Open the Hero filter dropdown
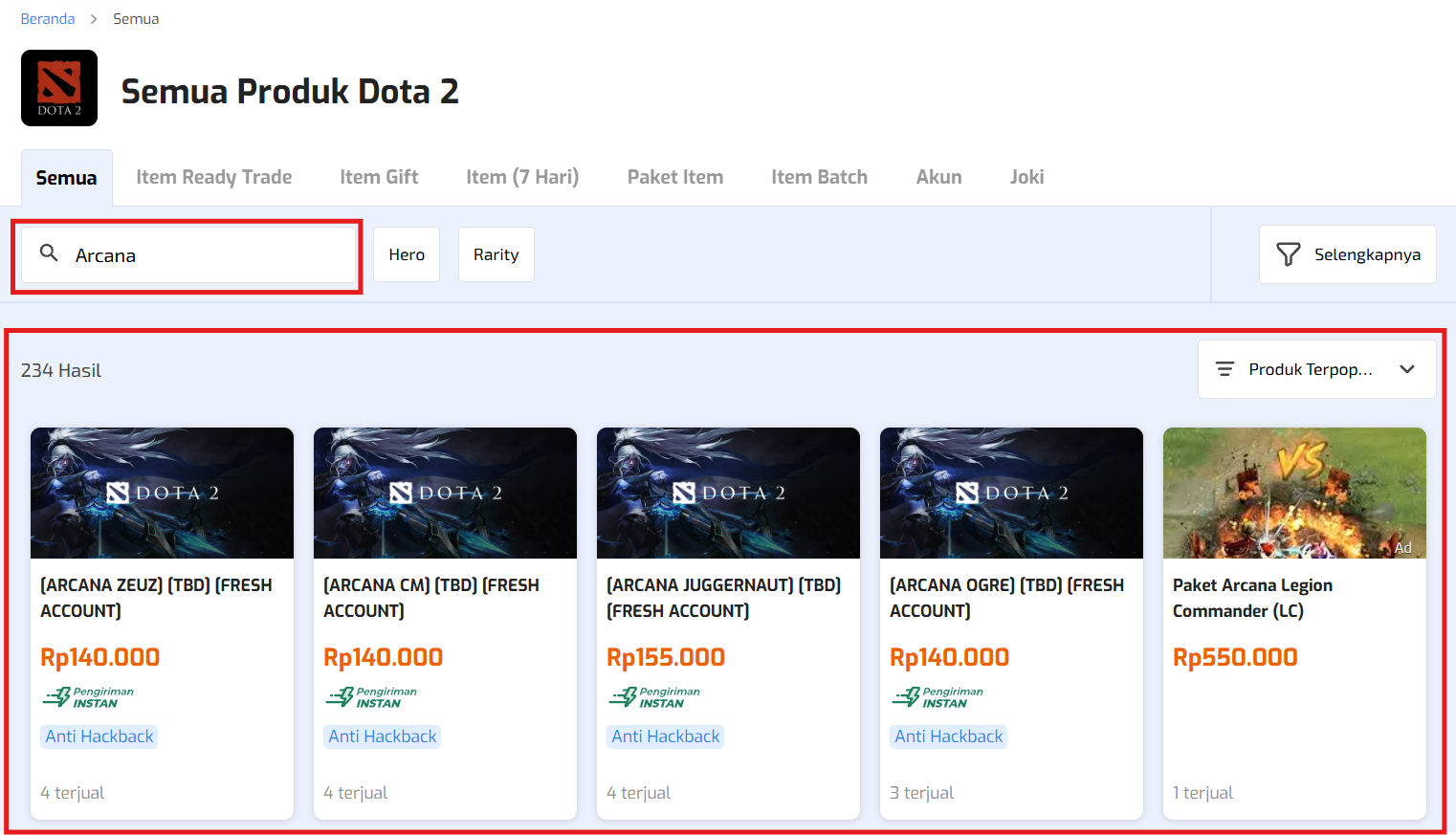Viewport: 1456px width, 835px height. tap(407, 254)
